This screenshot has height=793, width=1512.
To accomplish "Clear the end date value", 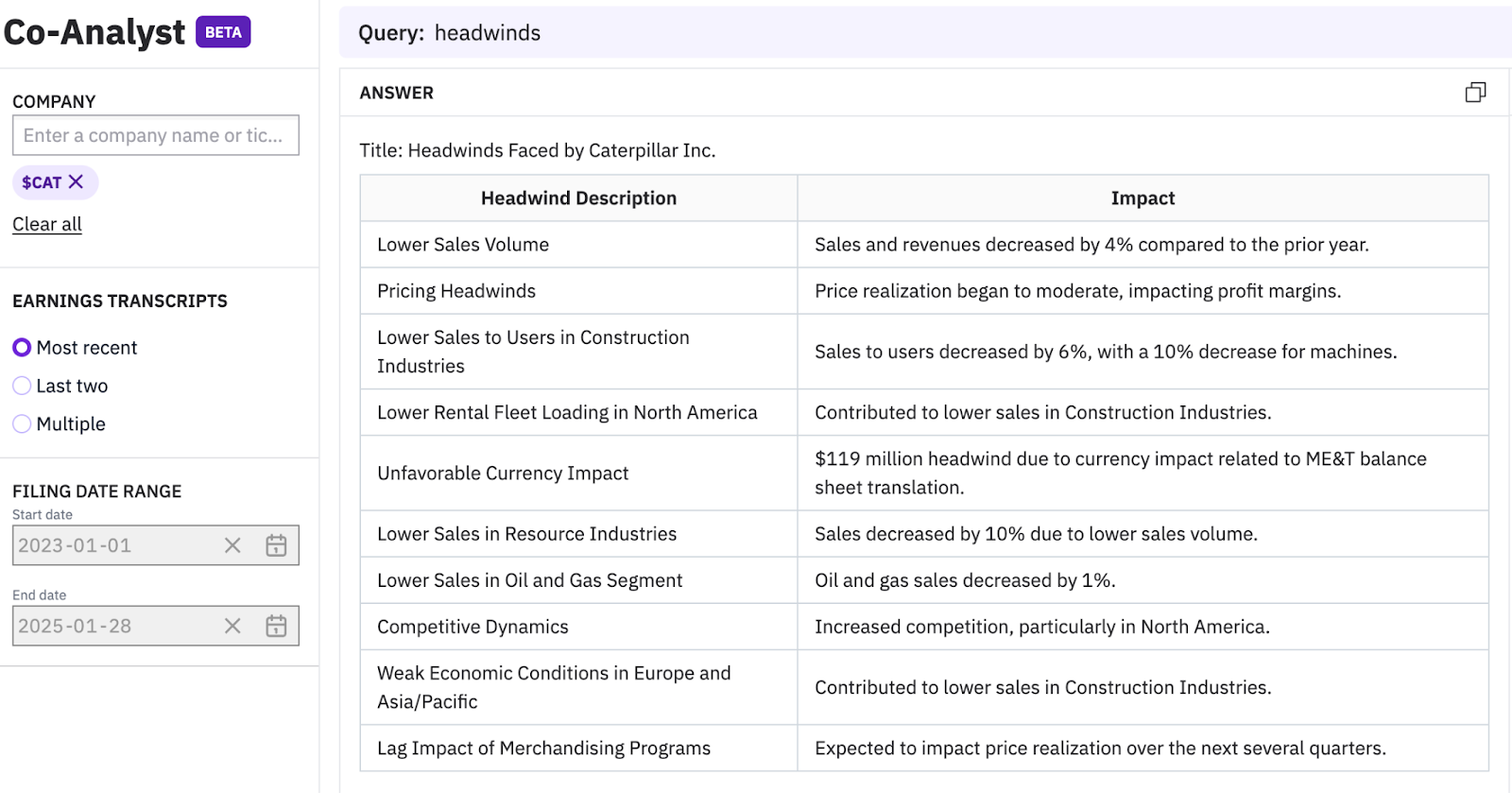I will click(x=232, y=626).
